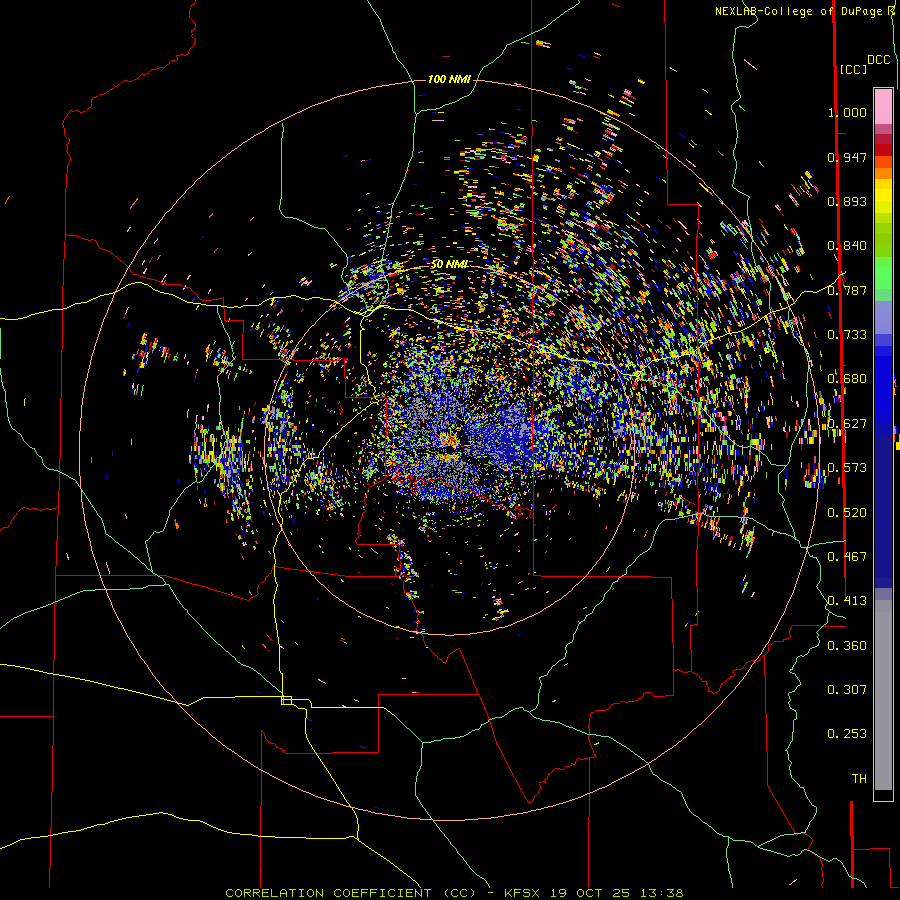Click the 0.413 legend value

point(847,601)
